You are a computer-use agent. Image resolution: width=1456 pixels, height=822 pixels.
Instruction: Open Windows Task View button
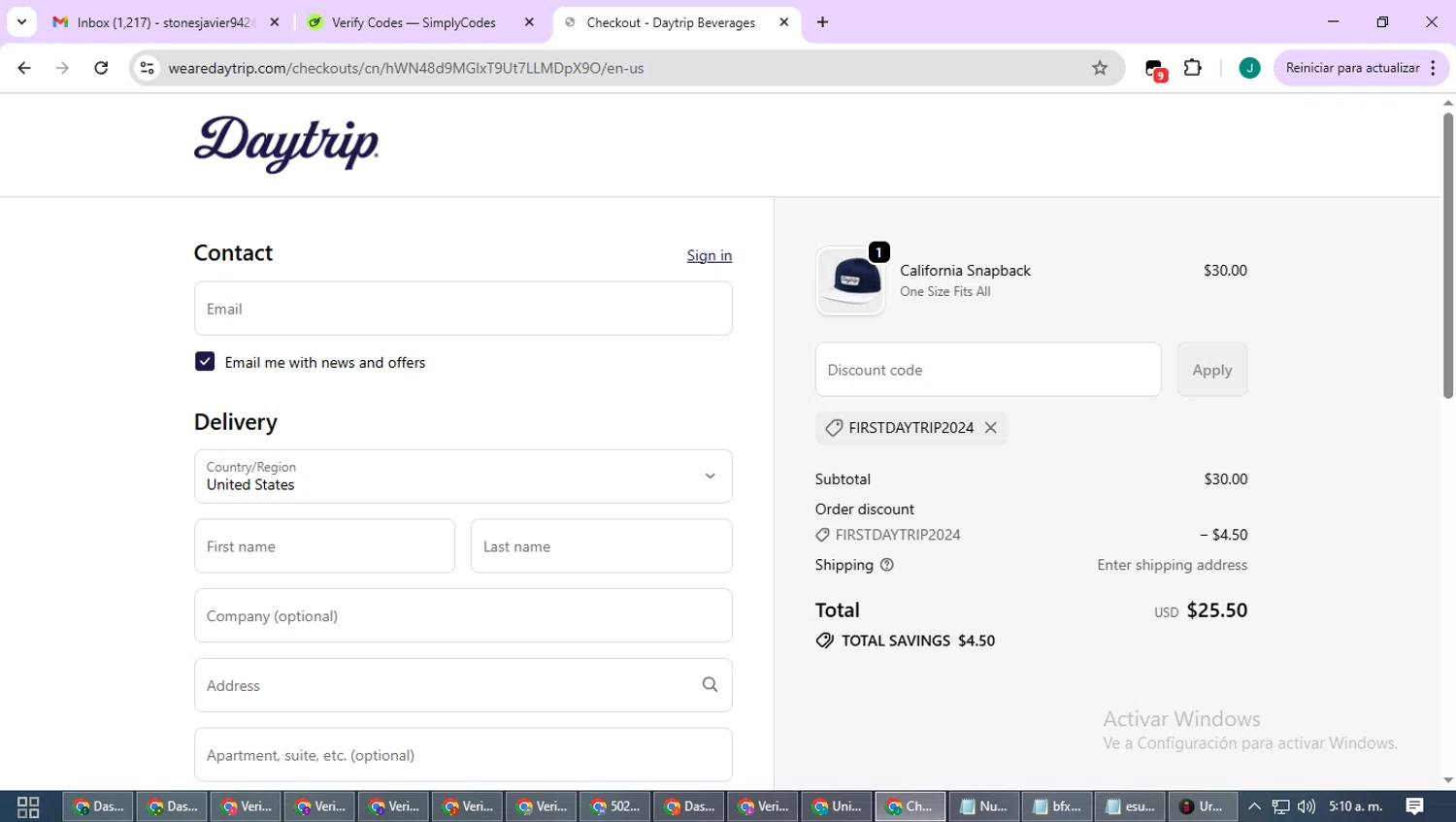[28, 806]
